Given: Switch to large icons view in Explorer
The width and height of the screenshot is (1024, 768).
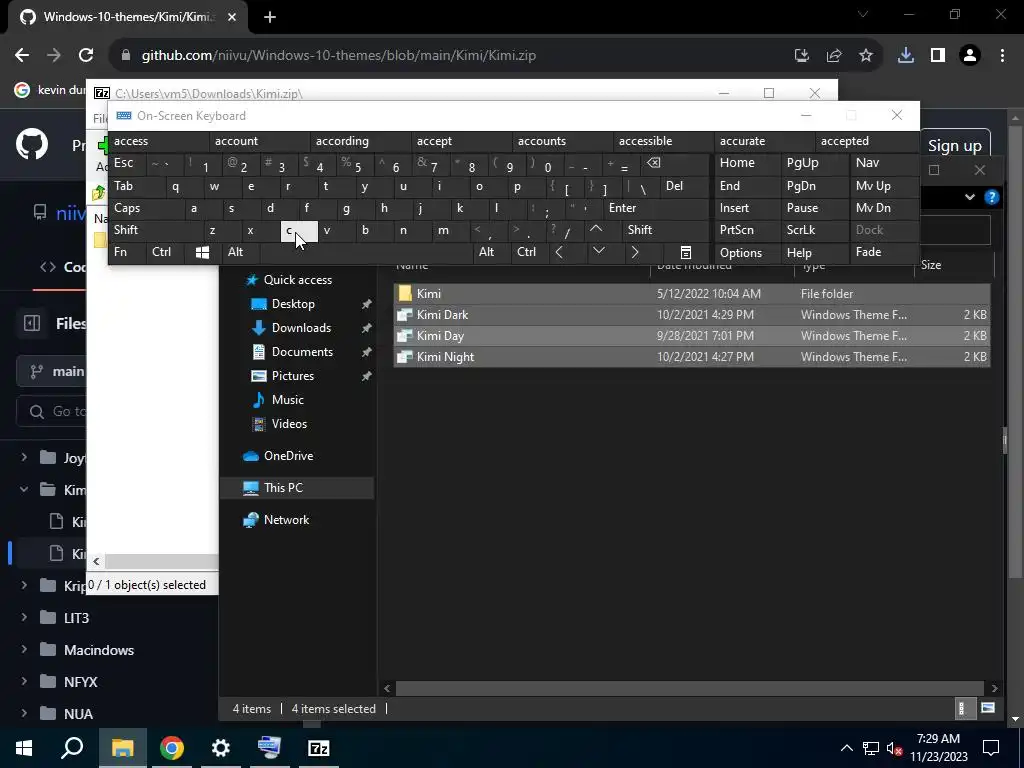Looking at the screenshot, I should 988,708.
